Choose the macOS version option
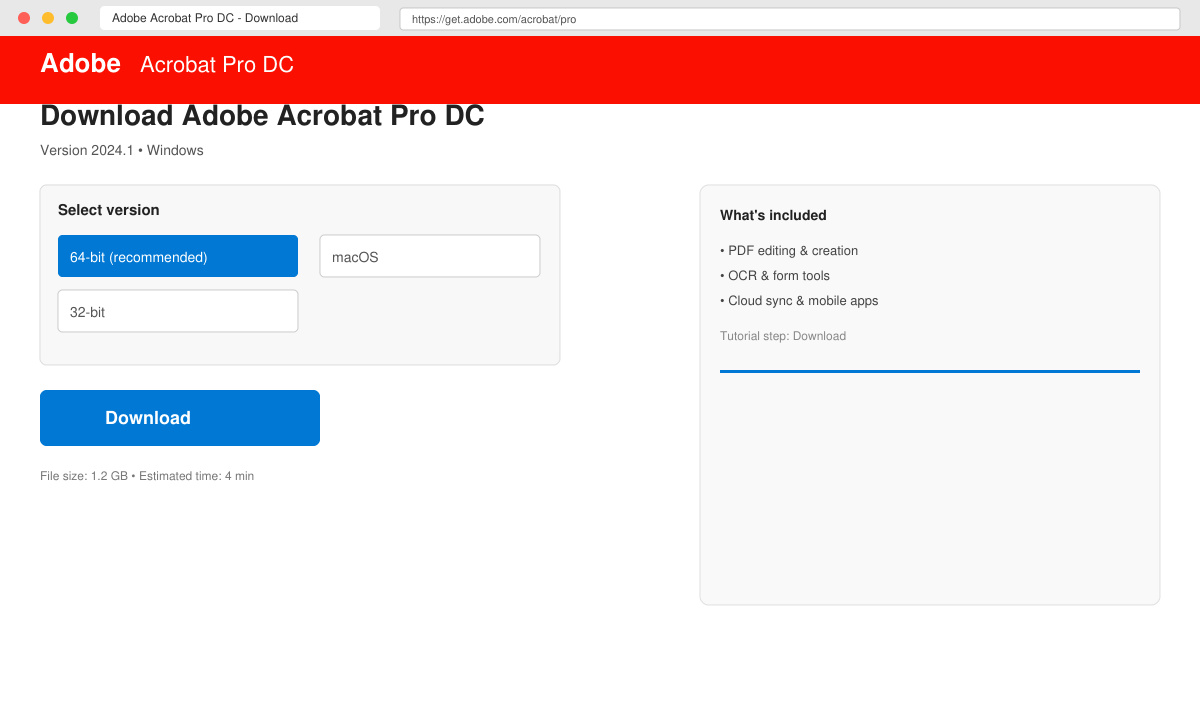This screenshot has width=1200, height=720. click(430, 256)
